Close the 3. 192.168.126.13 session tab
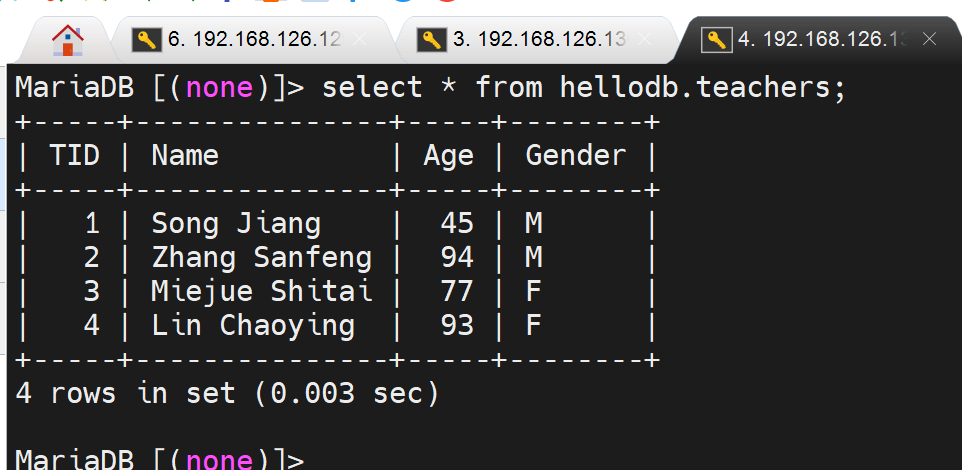Screen dimensions: 962x470 [x=645, y=40]
